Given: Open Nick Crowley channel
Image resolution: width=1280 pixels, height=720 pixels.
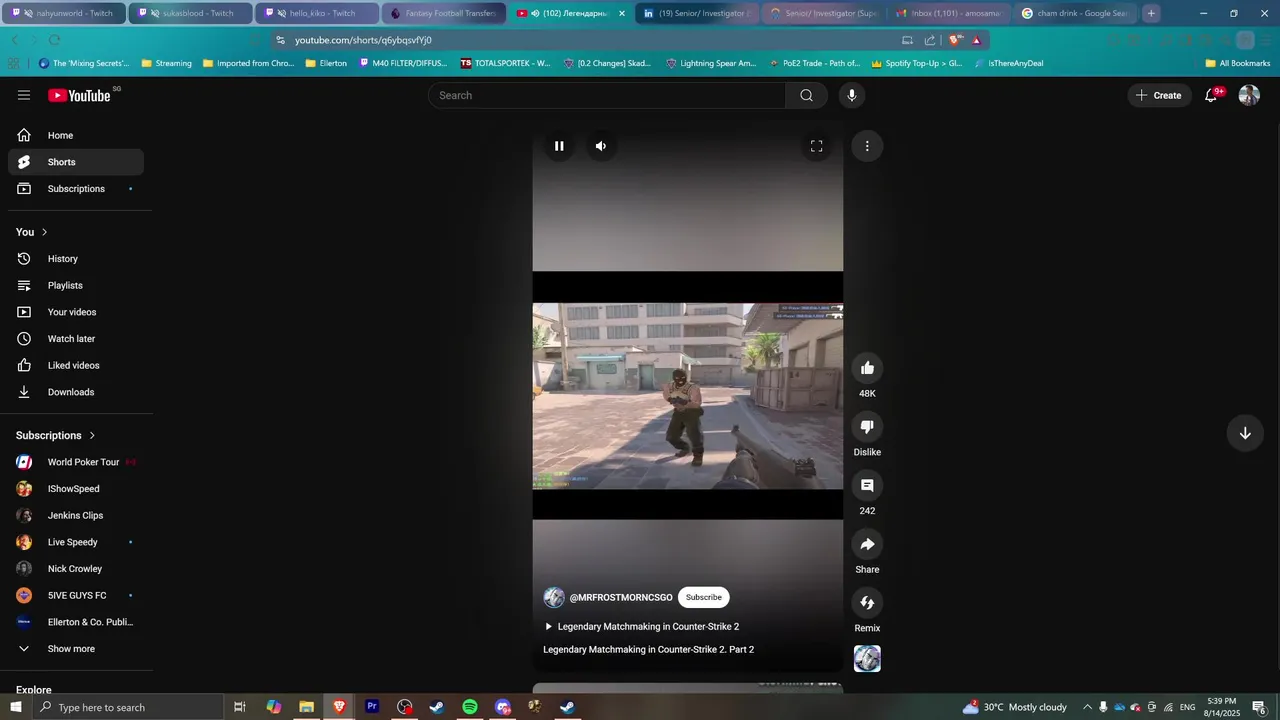Looking at the screenshot, I should (x=76, y=569).
